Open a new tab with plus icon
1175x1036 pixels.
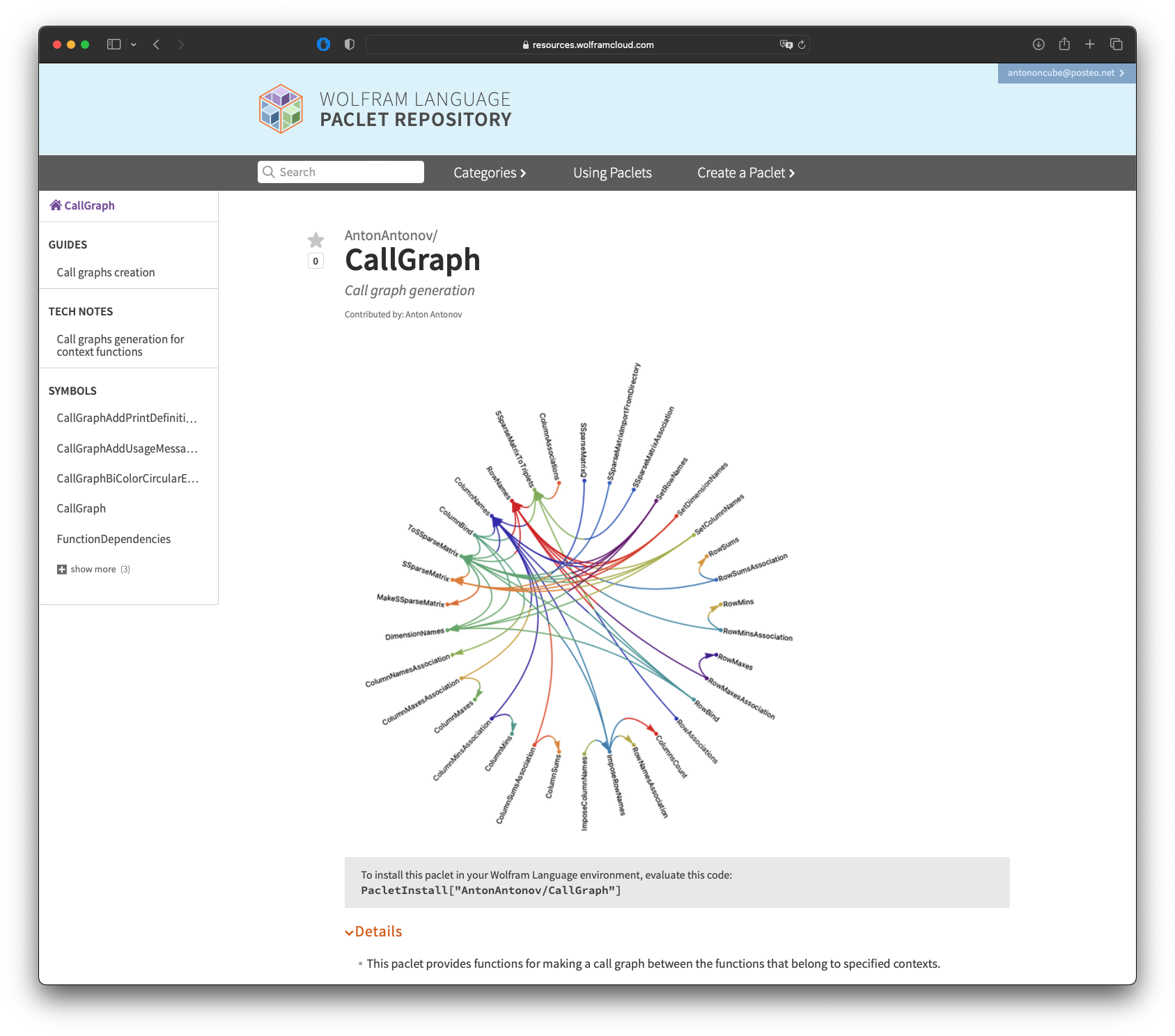[x=1090, y=45]
